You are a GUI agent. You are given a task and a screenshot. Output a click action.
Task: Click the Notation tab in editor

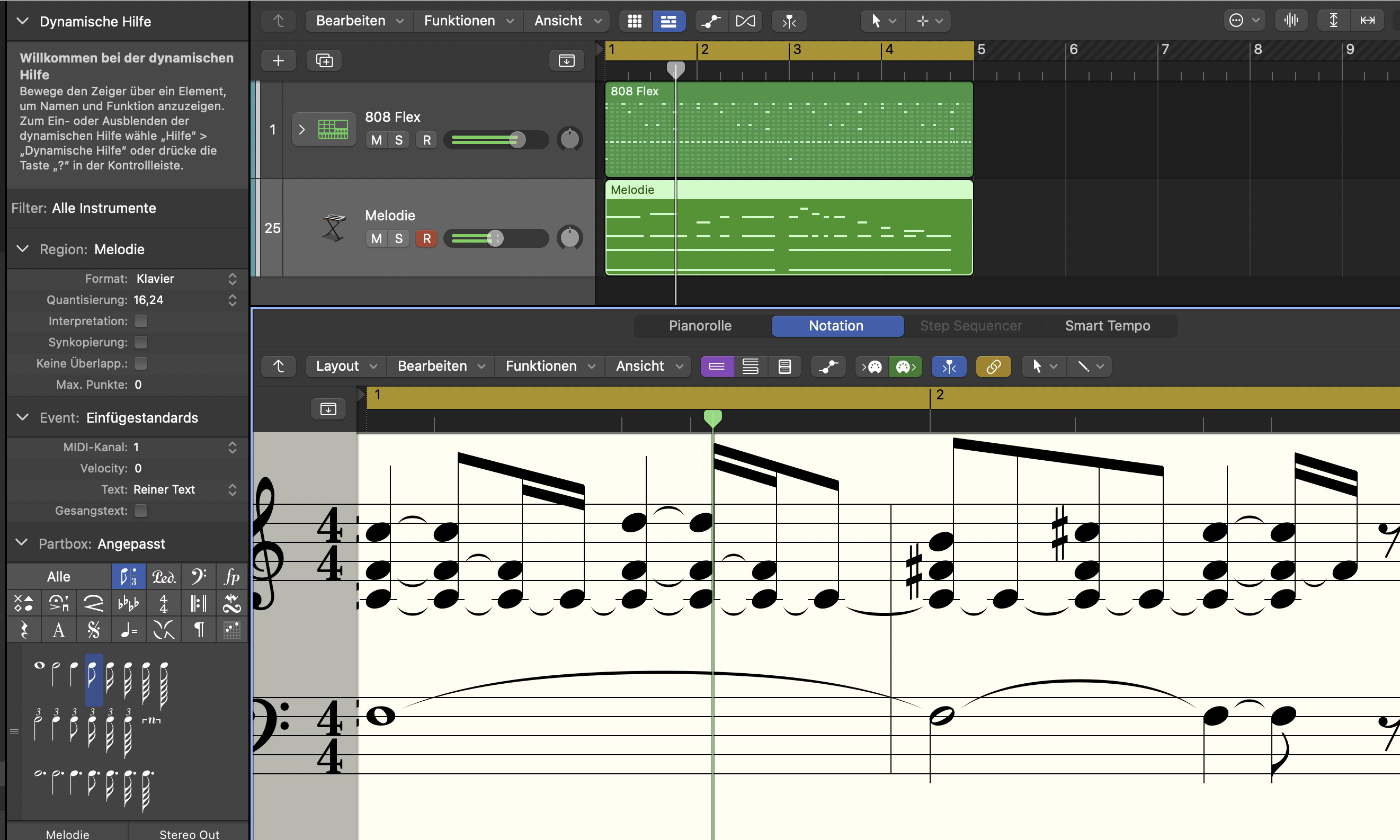click(836, 325)
